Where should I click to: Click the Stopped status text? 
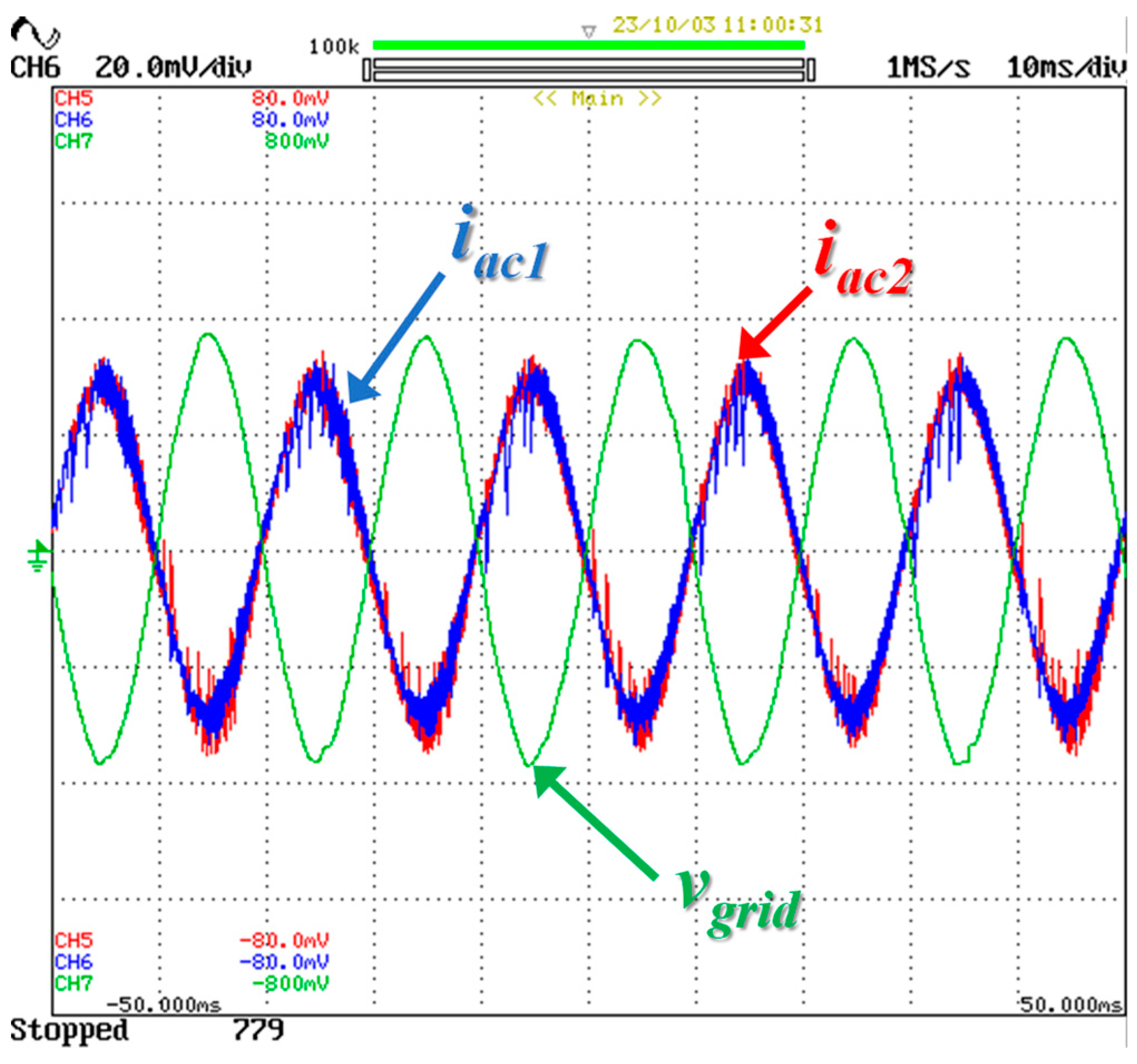pyautogui.click(x=69, y=1031)
